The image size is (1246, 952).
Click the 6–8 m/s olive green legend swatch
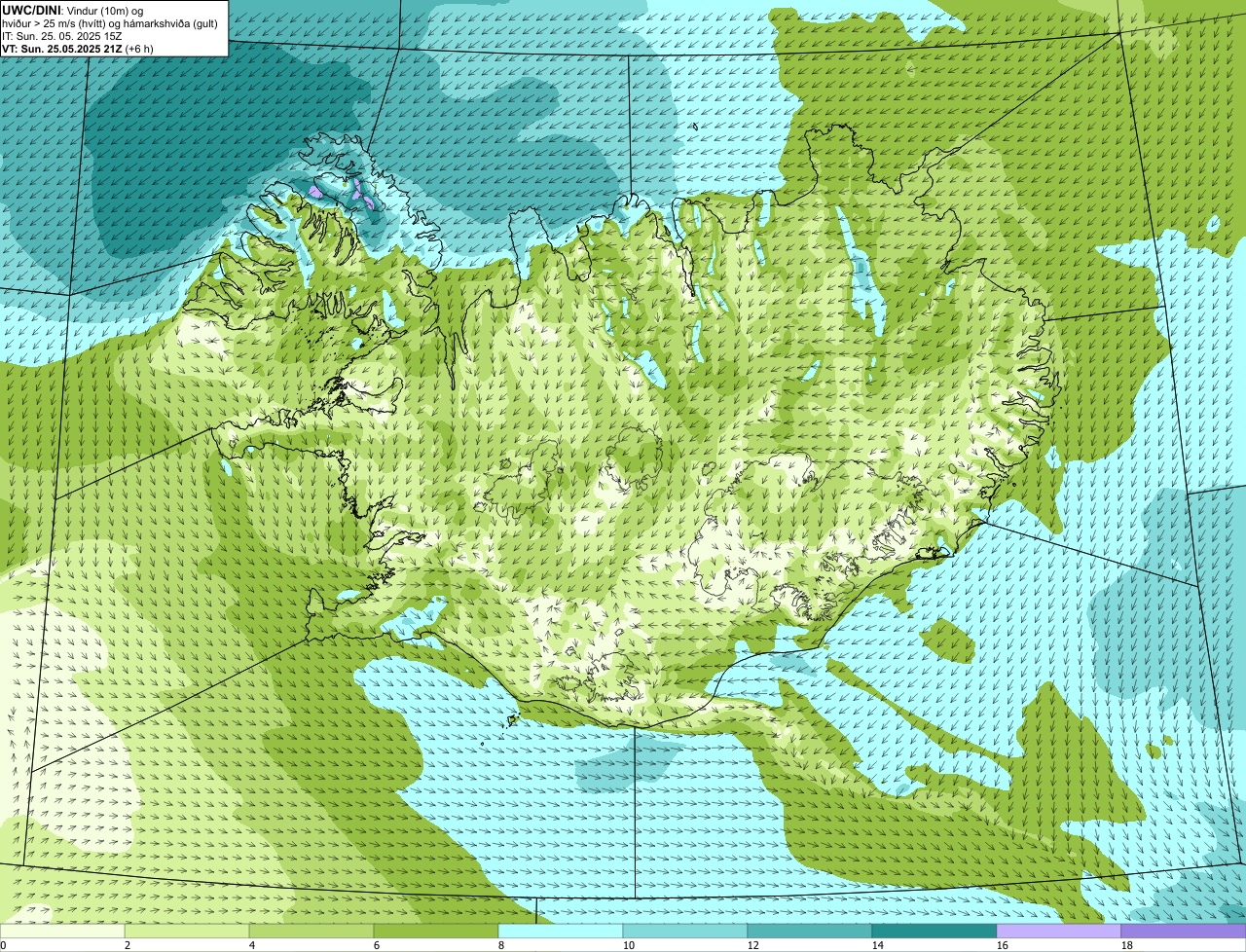(436, 931)
